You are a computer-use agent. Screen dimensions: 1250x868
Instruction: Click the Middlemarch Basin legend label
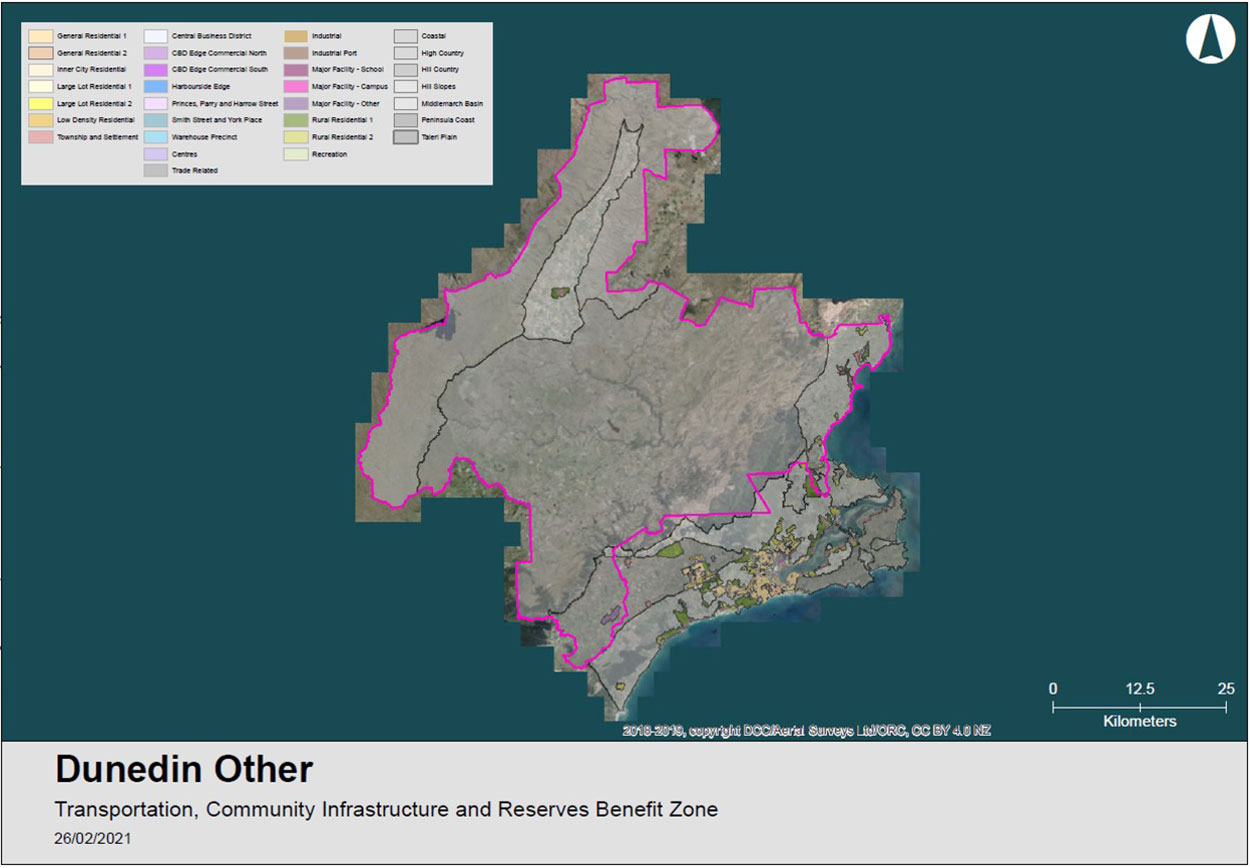coord(452,103)
